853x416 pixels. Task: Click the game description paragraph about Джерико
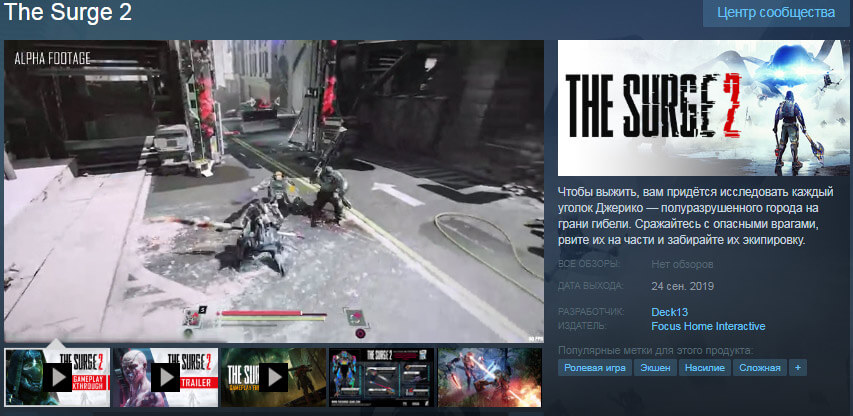(696, 216)
